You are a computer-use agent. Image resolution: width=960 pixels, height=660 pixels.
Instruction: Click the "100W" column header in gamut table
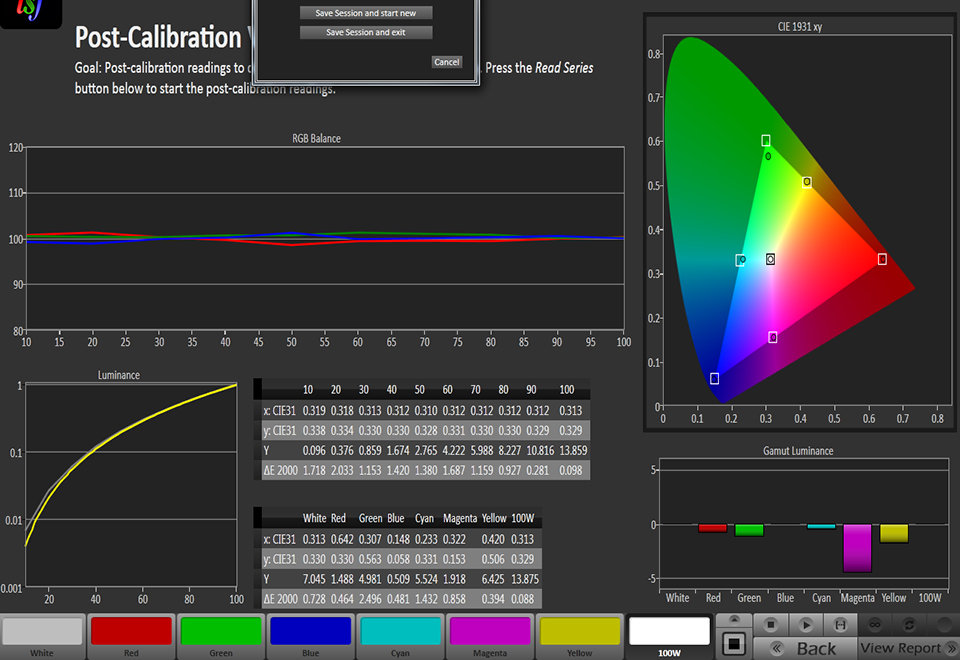click(x=523, y=518)
